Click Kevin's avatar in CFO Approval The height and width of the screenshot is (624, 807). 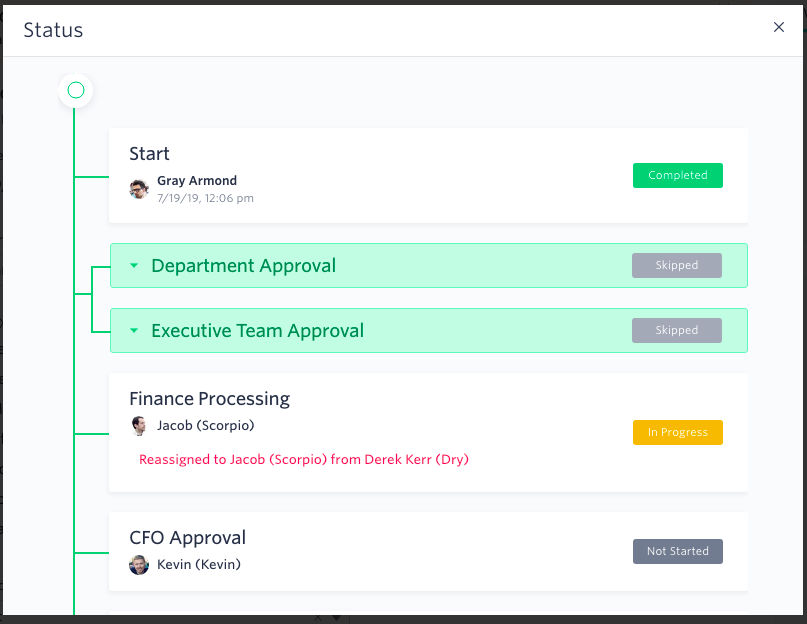tap(139, 565)
